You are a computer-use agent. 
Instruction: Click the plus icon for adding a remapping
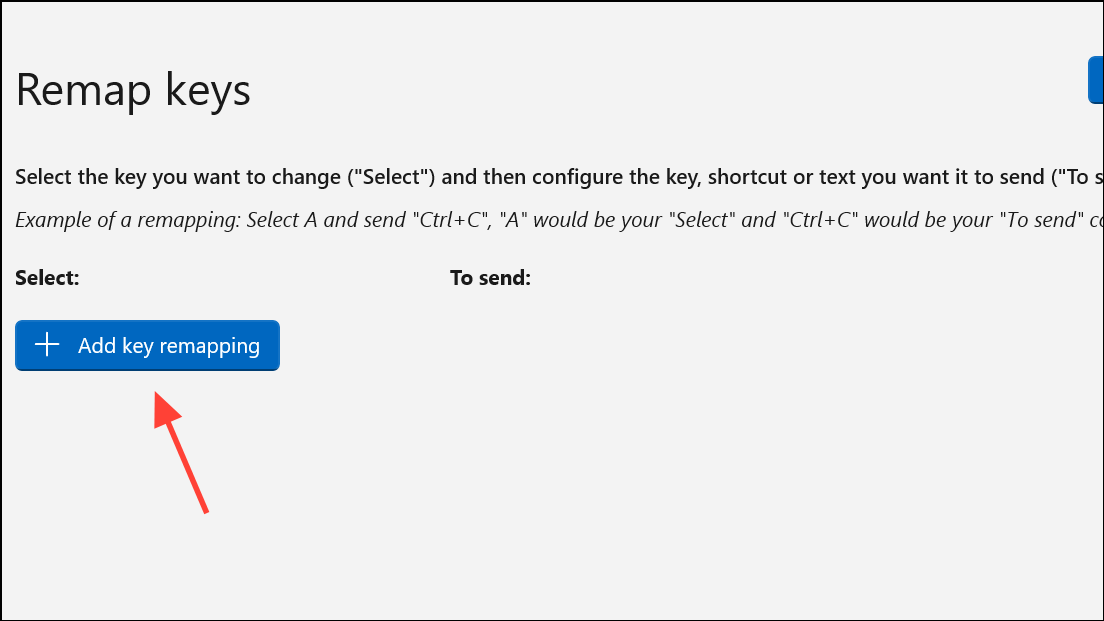[47, 345]
